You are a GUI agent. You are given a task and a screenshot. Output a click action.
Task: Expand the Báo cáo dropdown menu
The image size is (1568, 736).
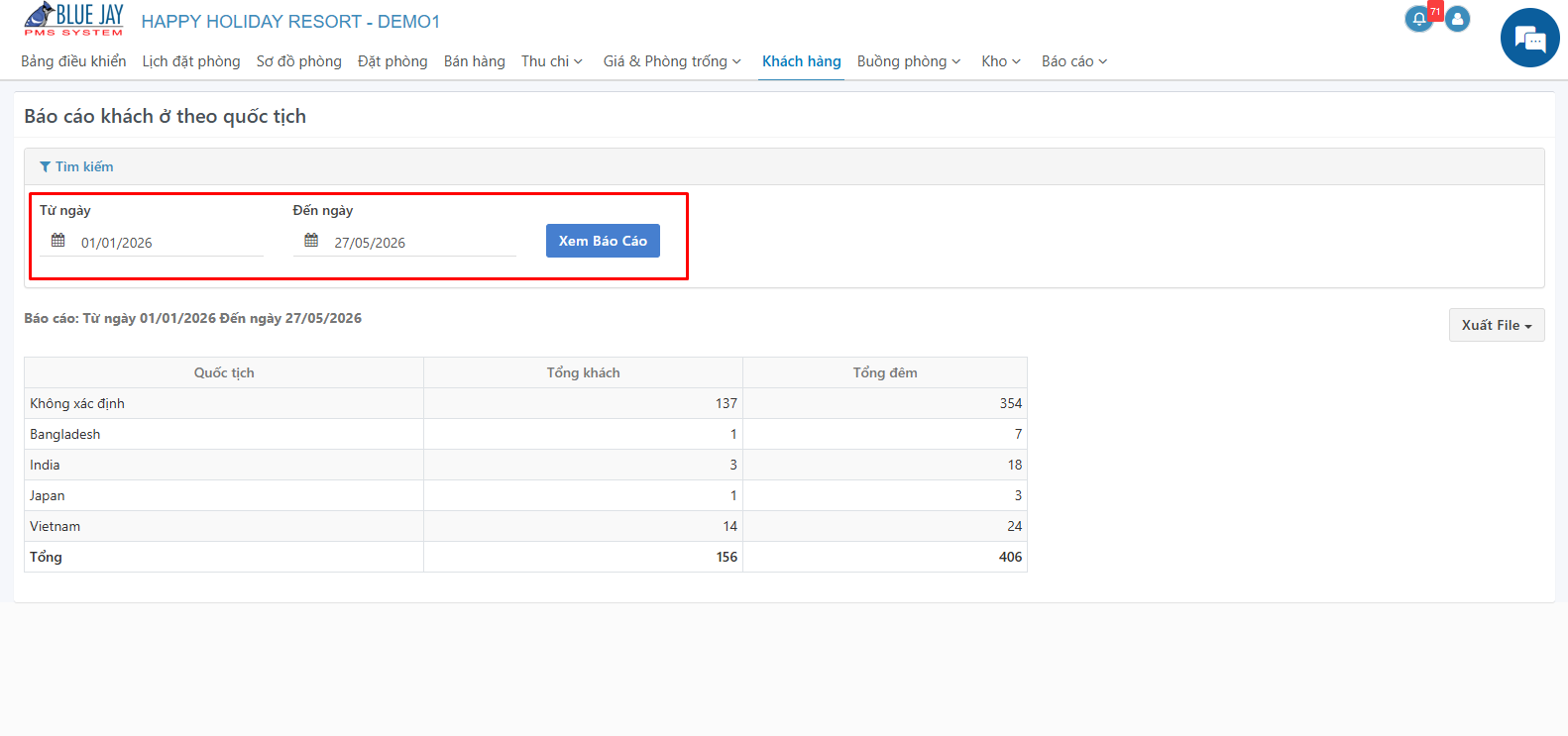click(x=1074, y=61)
